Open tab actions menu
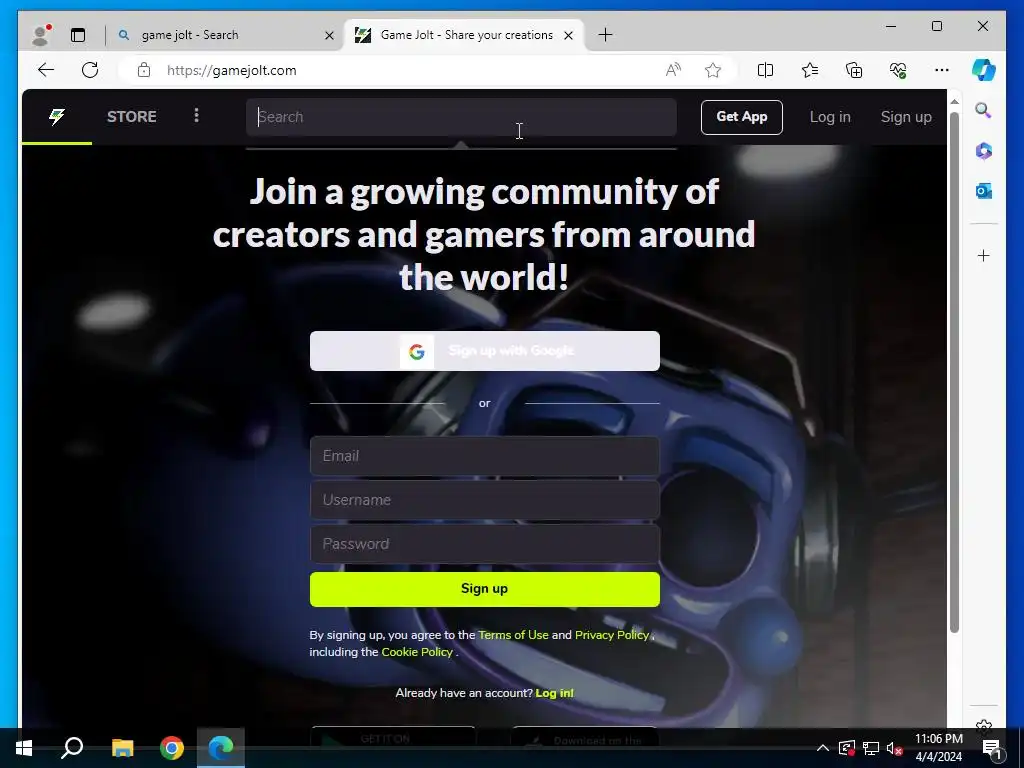Screen dimensions: 1024x768 tap(78, 35)
